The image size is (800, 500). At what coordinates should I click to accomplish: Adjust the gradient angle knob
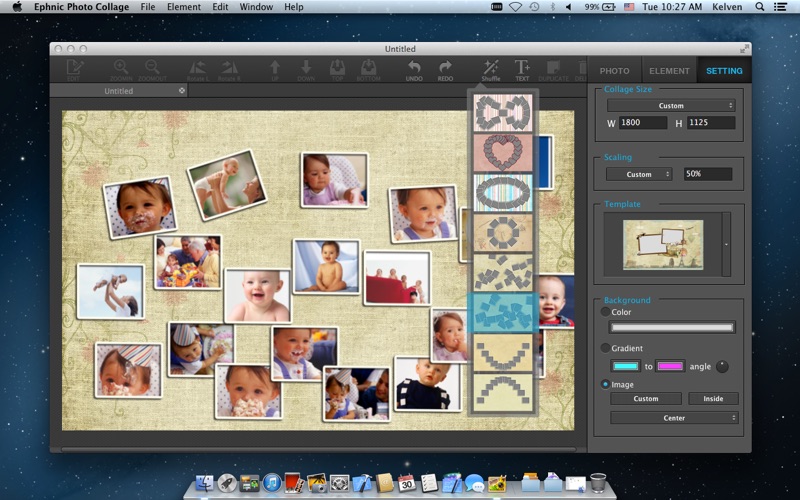tap(722, 366)
